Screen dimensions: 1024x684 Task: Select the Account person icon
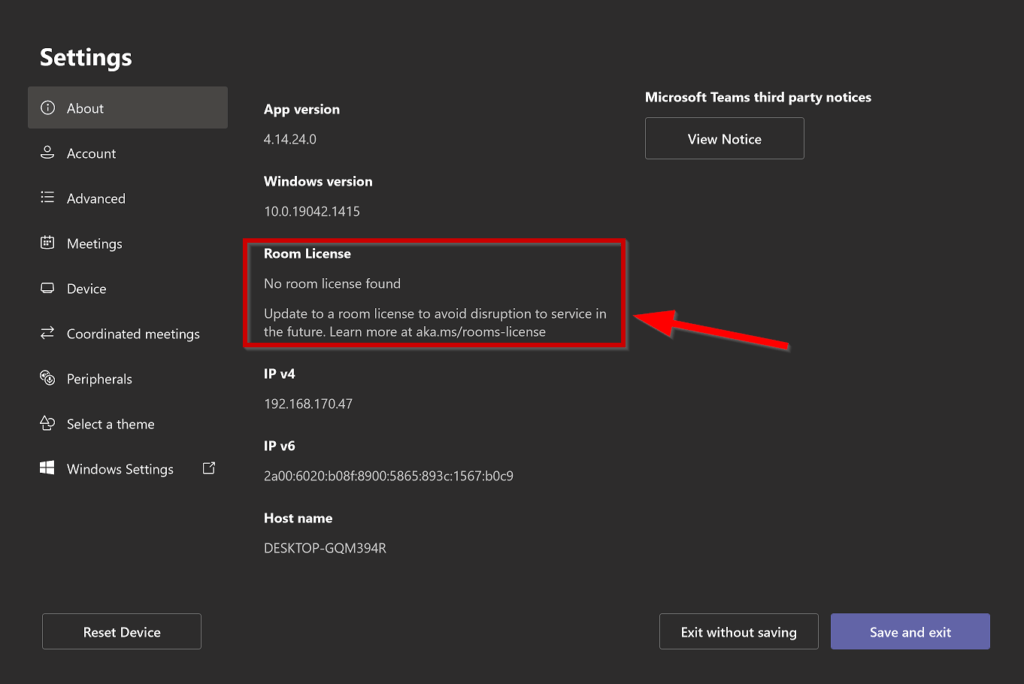point(49,153)
